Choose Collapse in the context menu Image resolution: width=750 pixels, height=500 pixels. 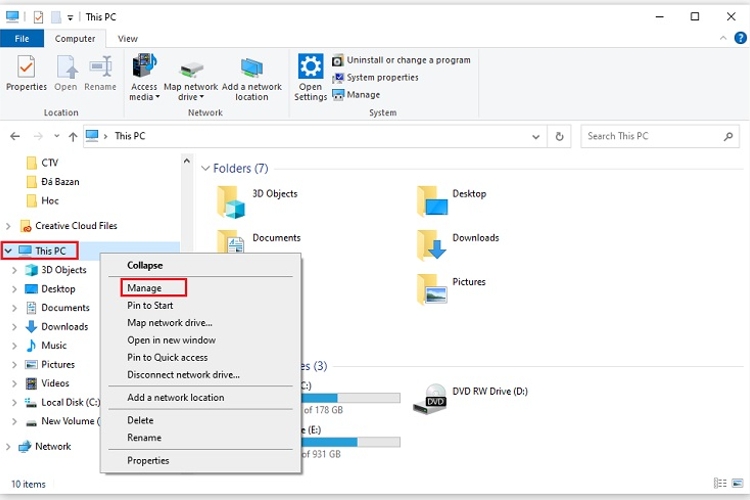coord(145,266)
